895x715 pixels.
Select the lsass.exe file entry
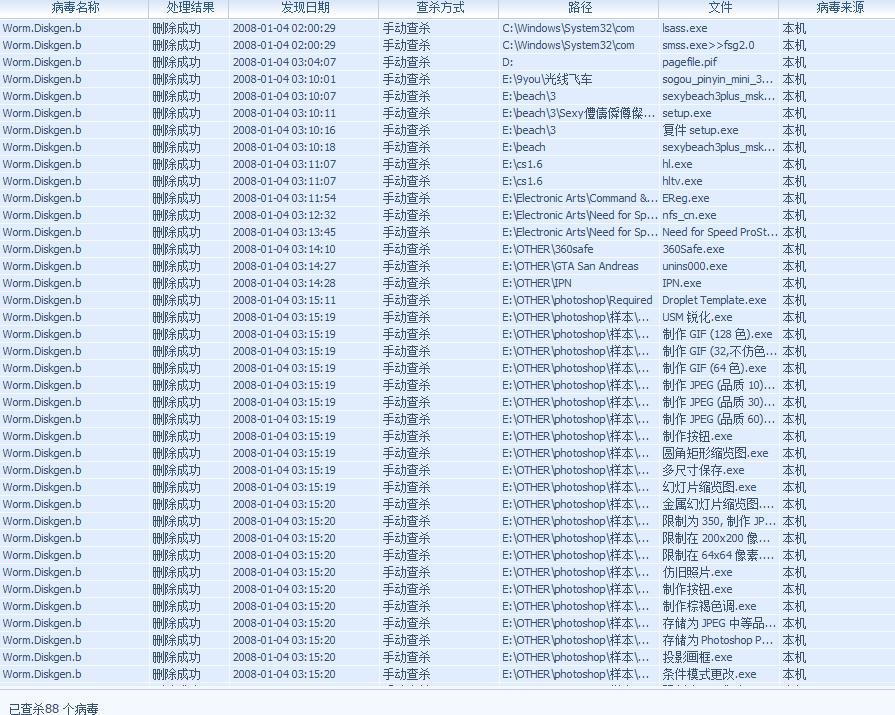(684, 28)
